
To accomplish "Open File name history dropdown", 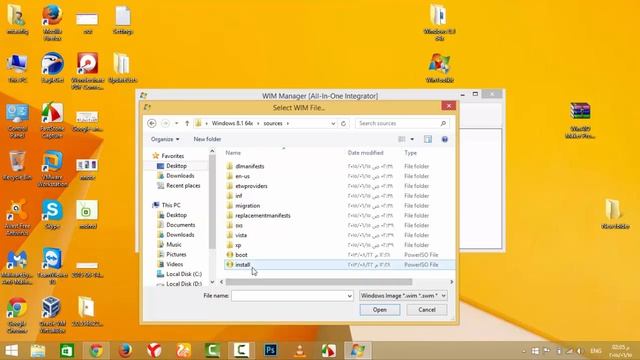I will (349, 296).
